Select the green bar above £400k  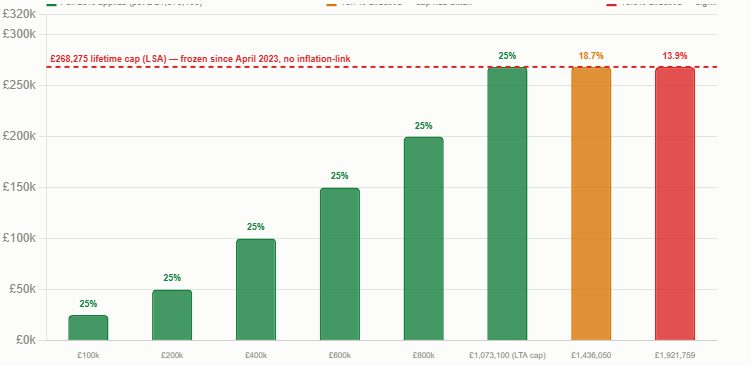point(256,289)
